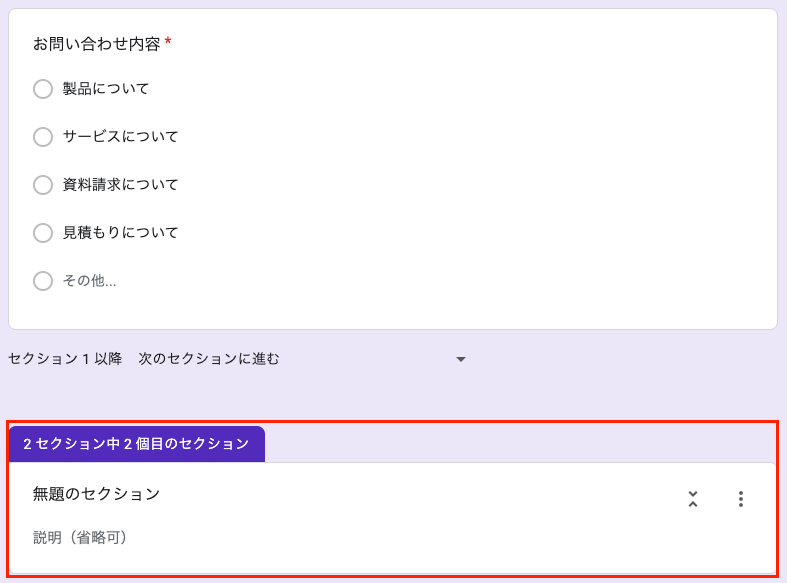Collapse the untitled section with the chevron icon
Screen dimensions: 787x583
(692, 499)
